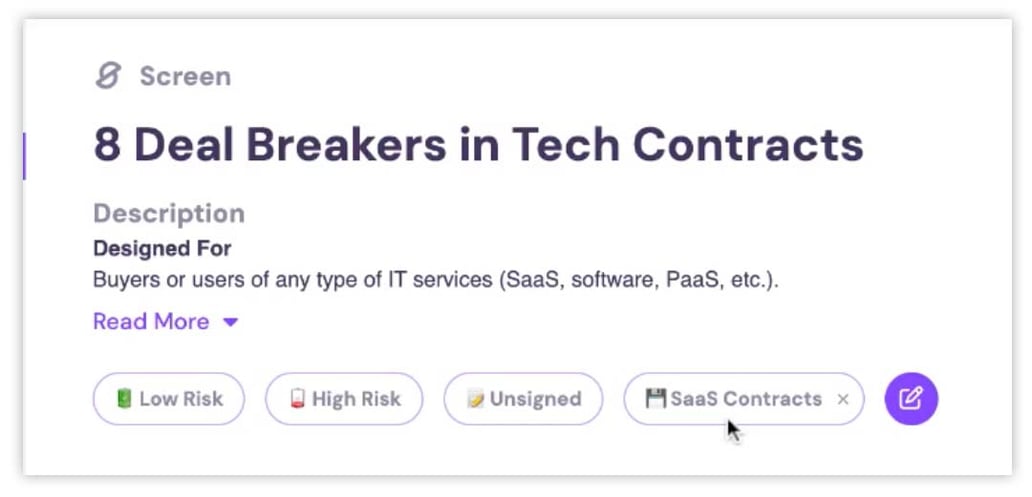Choose the Unsigned tag label
1032x497 pixels.
pos(535,399)
